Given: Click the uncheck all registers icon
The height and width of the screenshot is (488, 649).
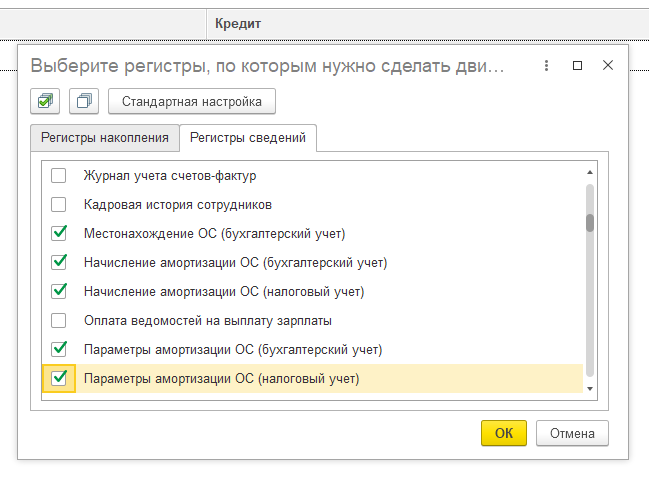Looking at the screenshot, I should pyautogui.click(x=84, y=101).
